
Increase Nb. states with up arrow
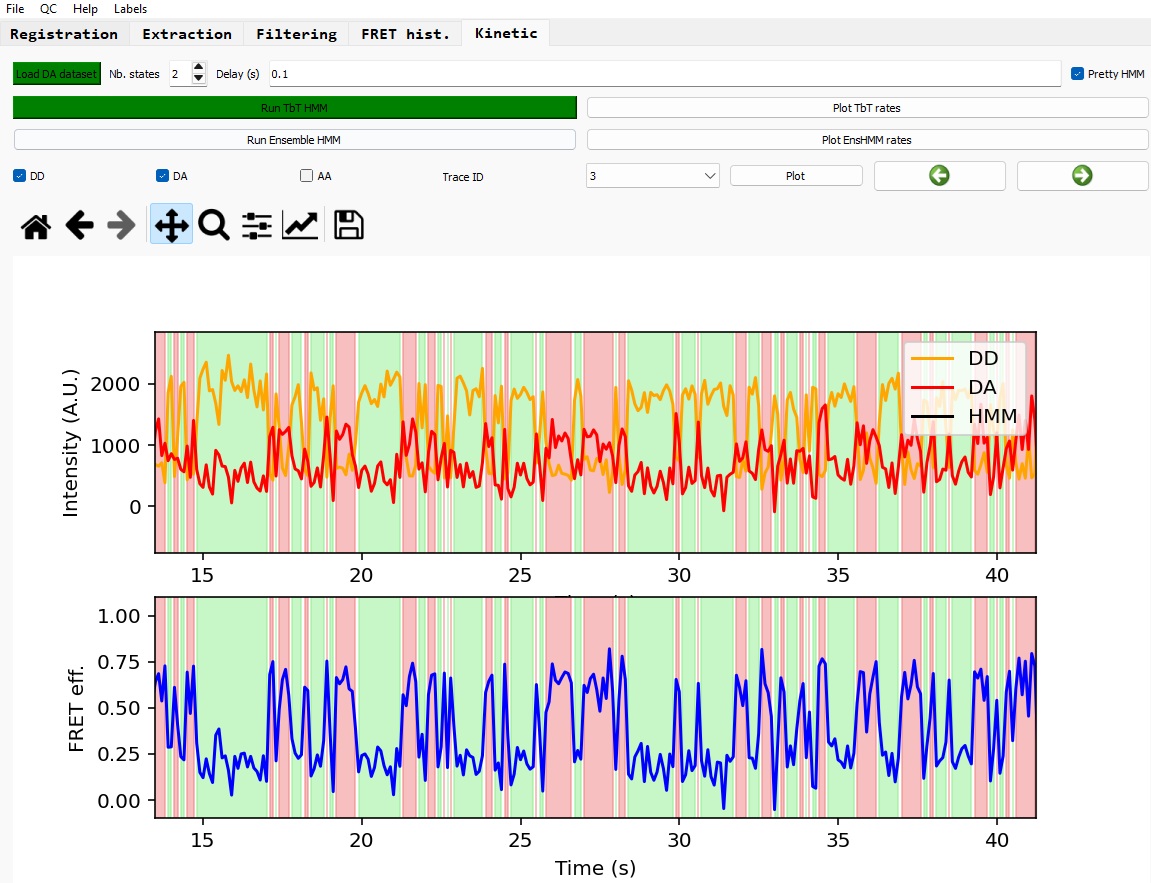pos(198,68)
